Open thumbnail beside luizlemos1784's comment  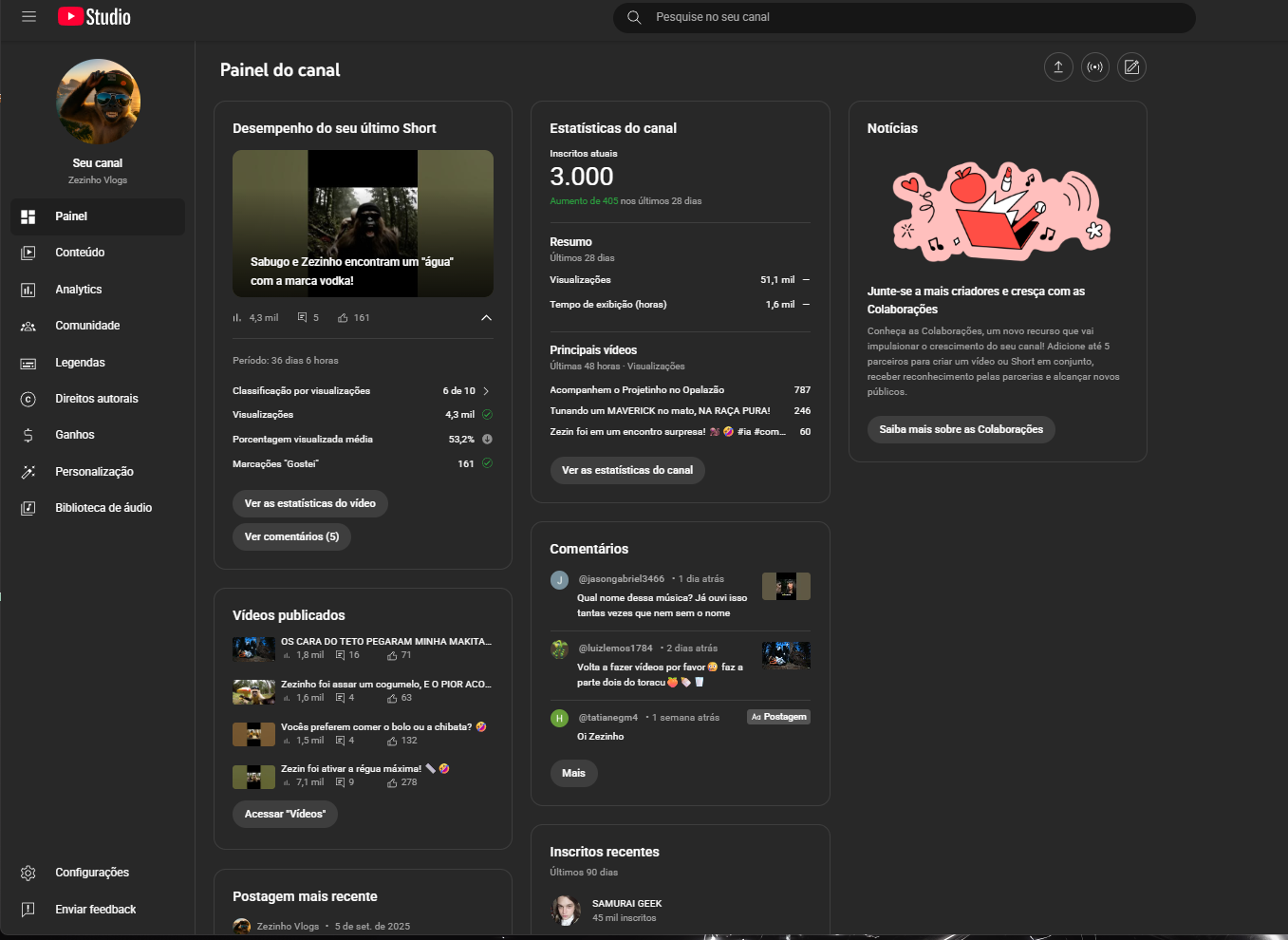pos(786,656)
